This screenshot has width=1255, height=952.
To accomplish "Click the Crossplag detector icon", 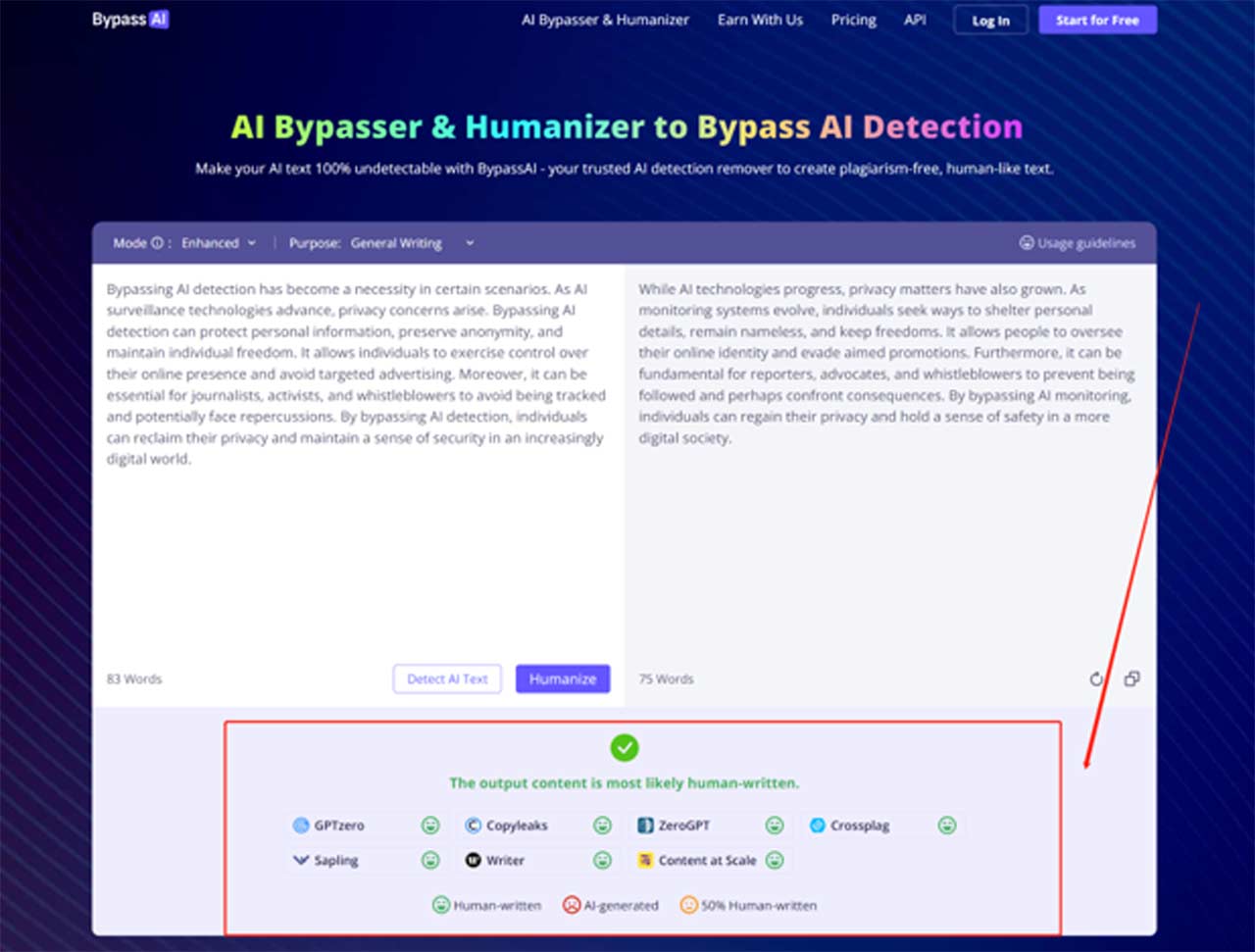I will 817,826.
